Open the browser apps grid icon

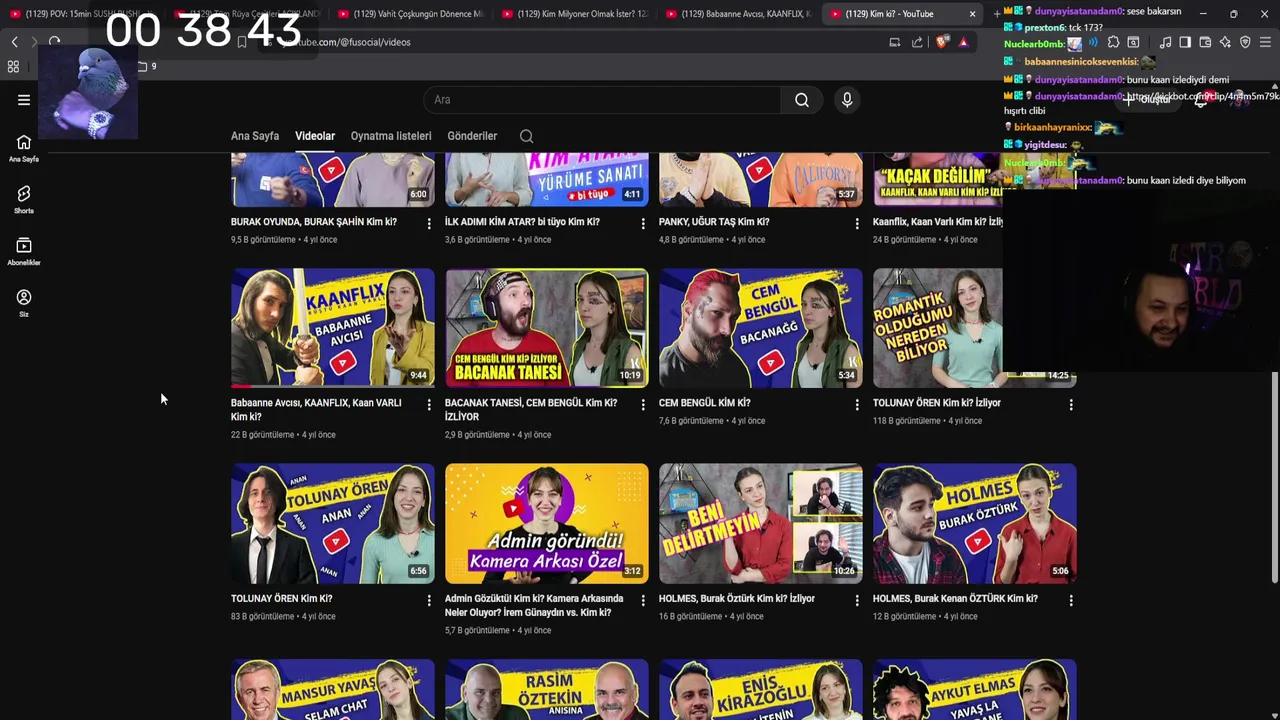click(13, 66)
